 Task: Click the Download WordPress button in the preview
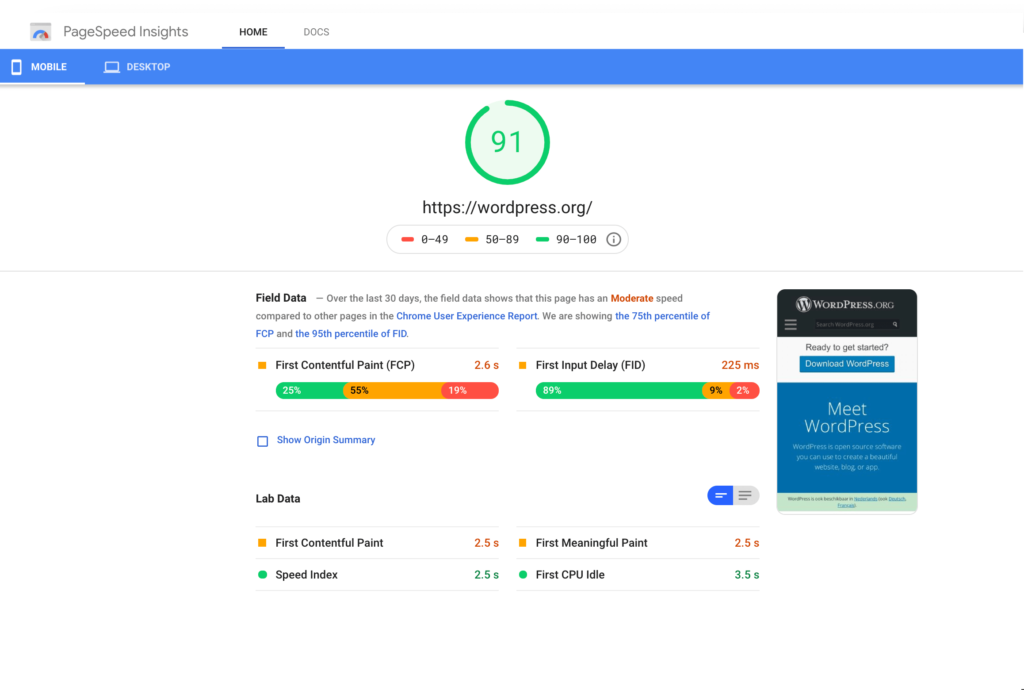pos(847,364)
